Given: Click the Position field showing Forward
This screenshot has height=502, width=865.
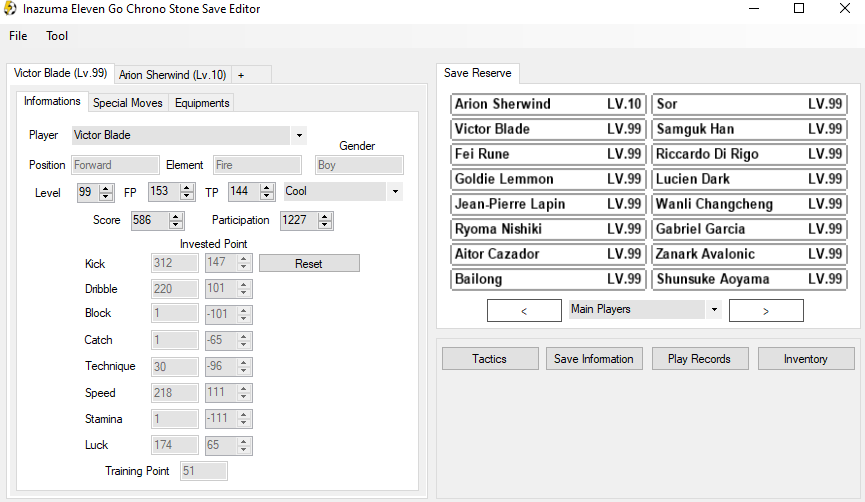Looking at the screenshot, I should (x=115, y=165).
